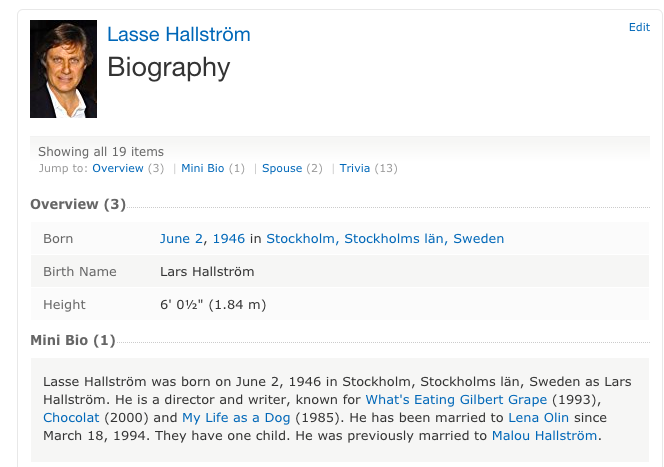664x467 pixels.
Task: Click the Edit link
Action: (x=639, y=27)
